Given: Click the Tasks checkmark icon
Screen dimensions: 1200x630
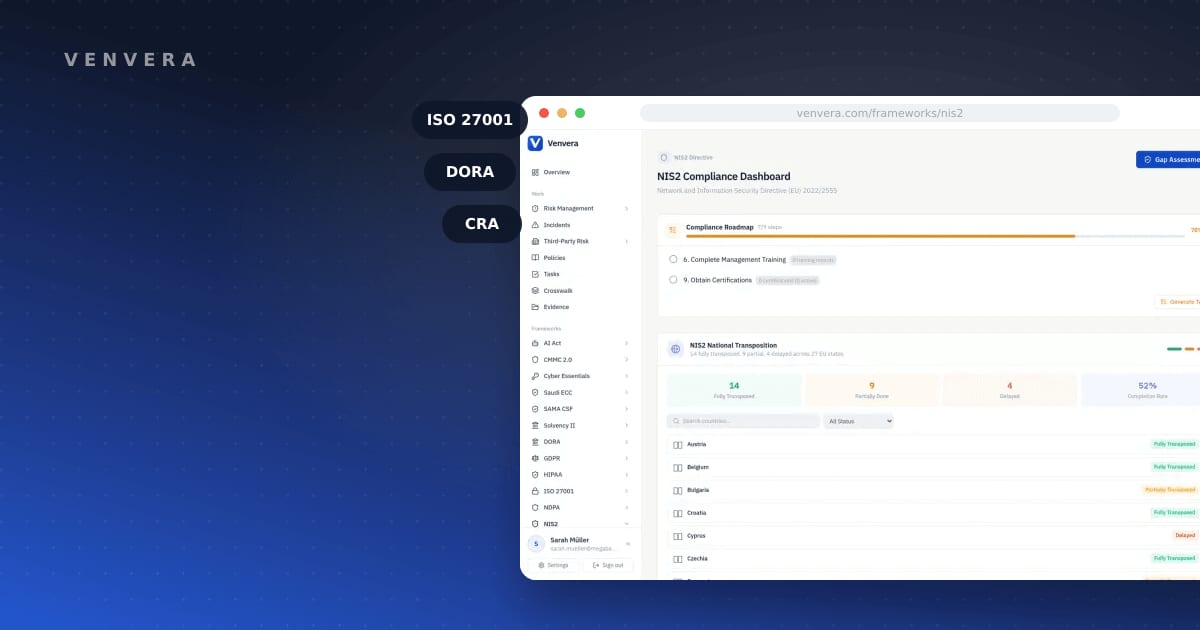Looking at the screenshot, I should click(535, 274).
